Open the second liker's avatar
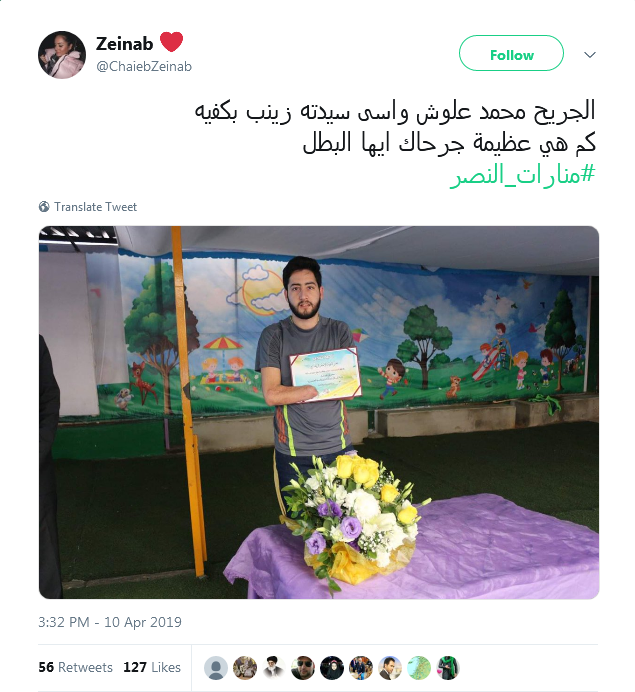Image resolution: width=635 pixels, height=692 pixels. (x=245, y=667)
